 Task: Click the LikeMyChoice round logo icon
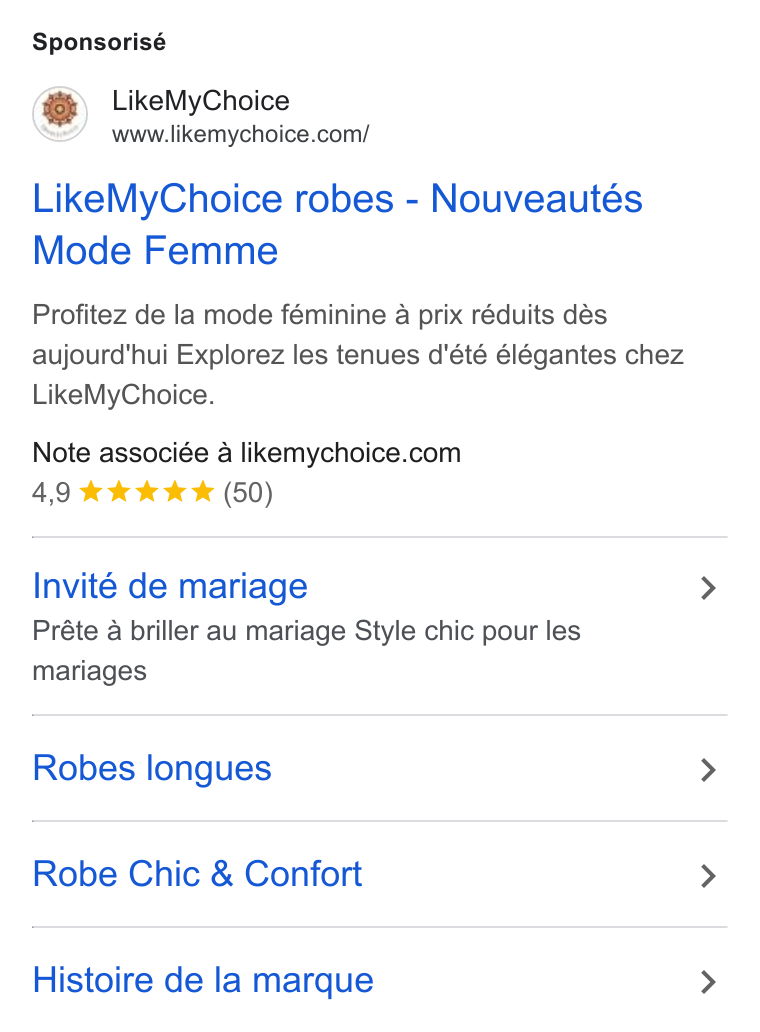tap(60, 114)
